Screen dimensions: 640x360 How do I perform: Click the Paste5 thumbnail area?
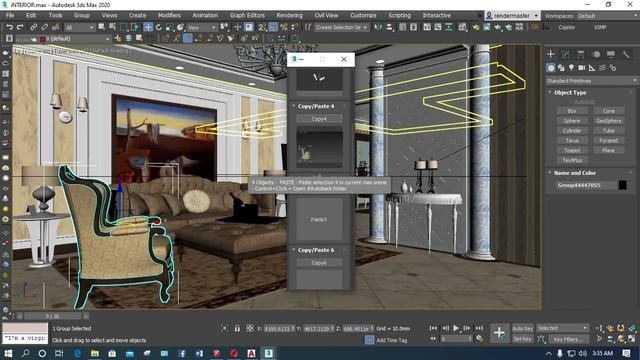[x=319, y=219]
